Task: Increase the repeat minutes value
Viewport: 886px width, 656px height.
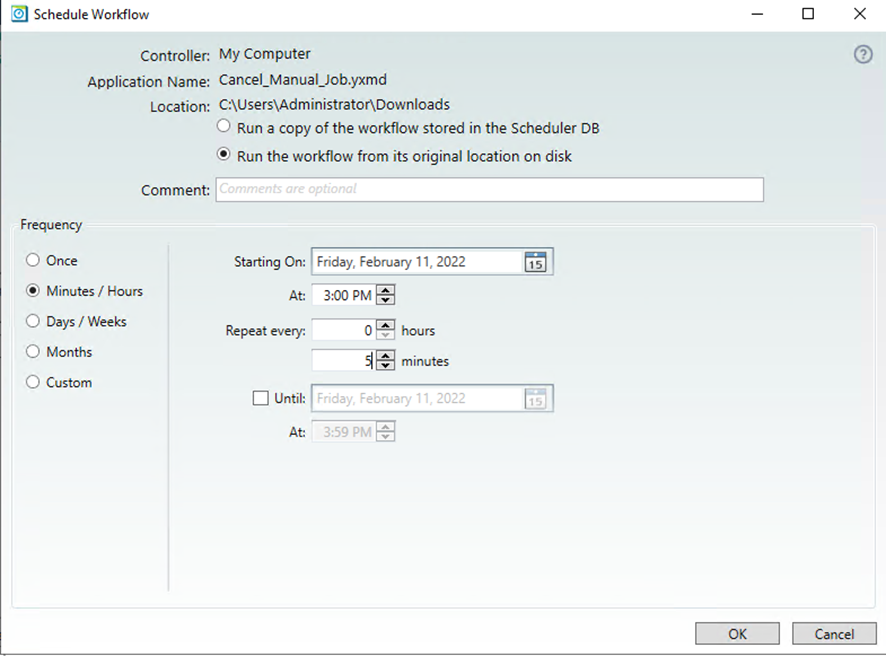Action: [386, 355]
